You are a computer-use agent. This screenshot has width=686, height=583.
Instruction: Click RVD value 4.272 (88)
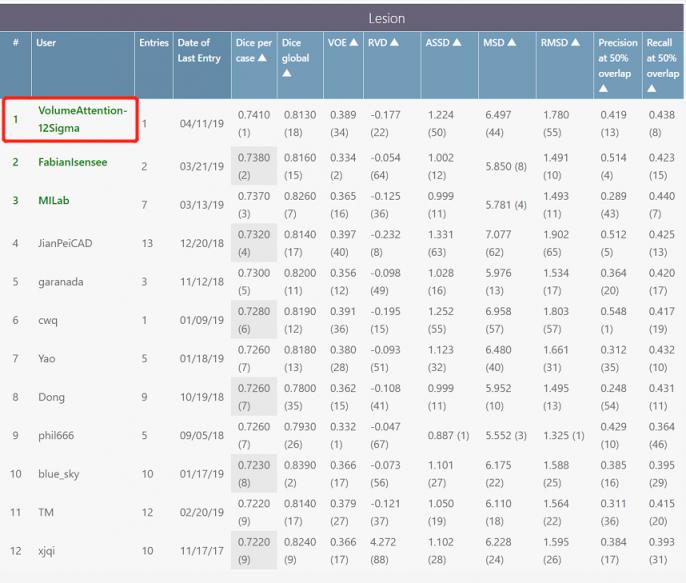(x=383, y=551)
